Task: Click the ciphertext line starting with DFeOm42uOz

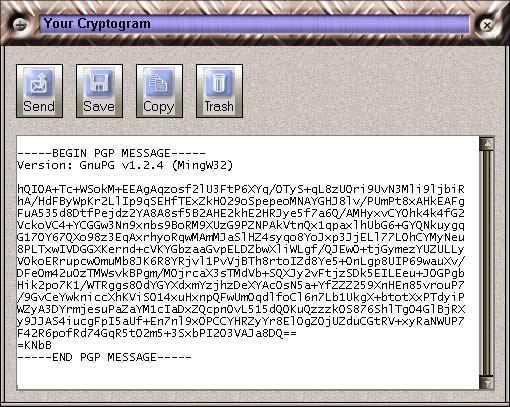Action: [241, 273]
